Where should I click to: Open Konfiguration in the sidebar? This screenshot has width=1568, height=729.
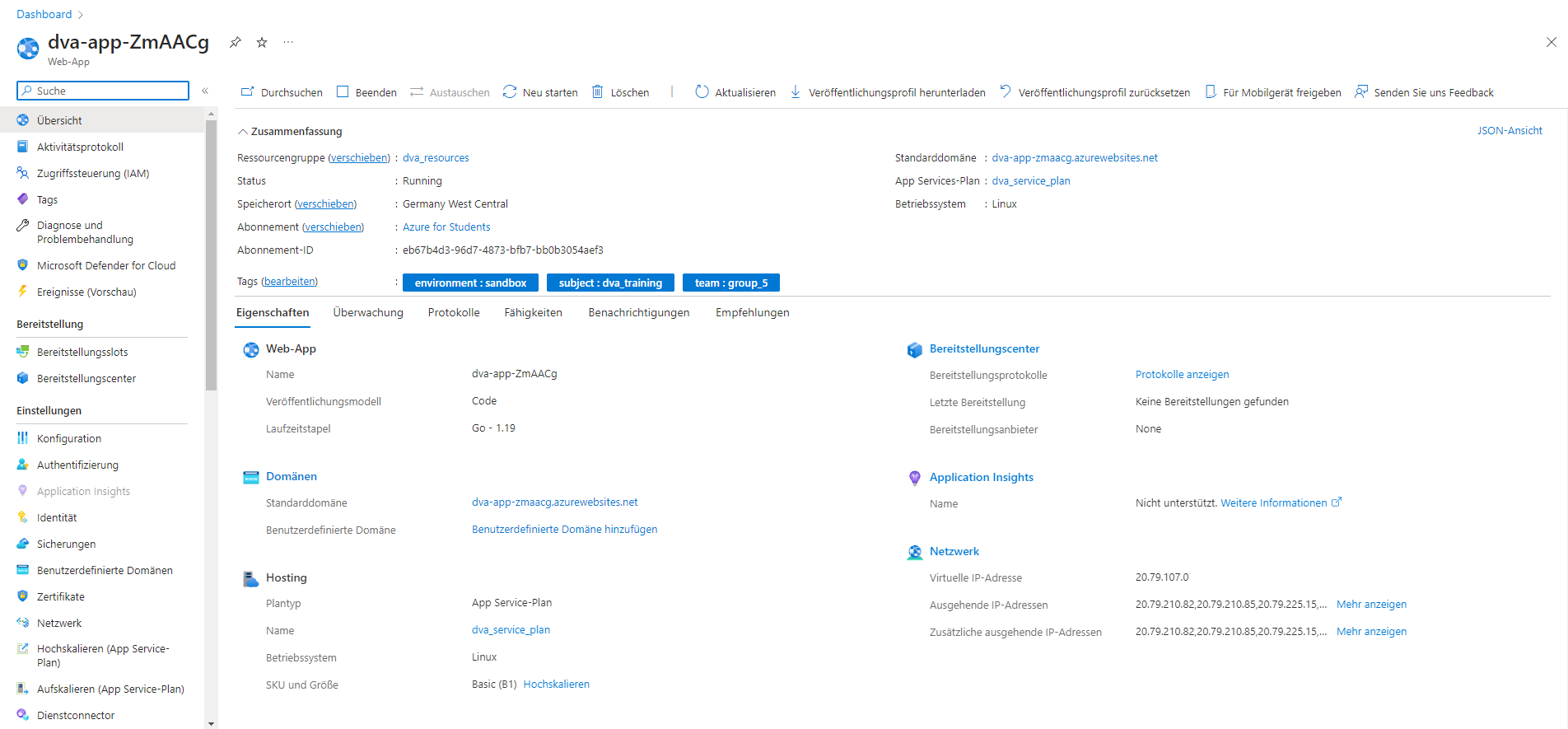coord(69,438)
